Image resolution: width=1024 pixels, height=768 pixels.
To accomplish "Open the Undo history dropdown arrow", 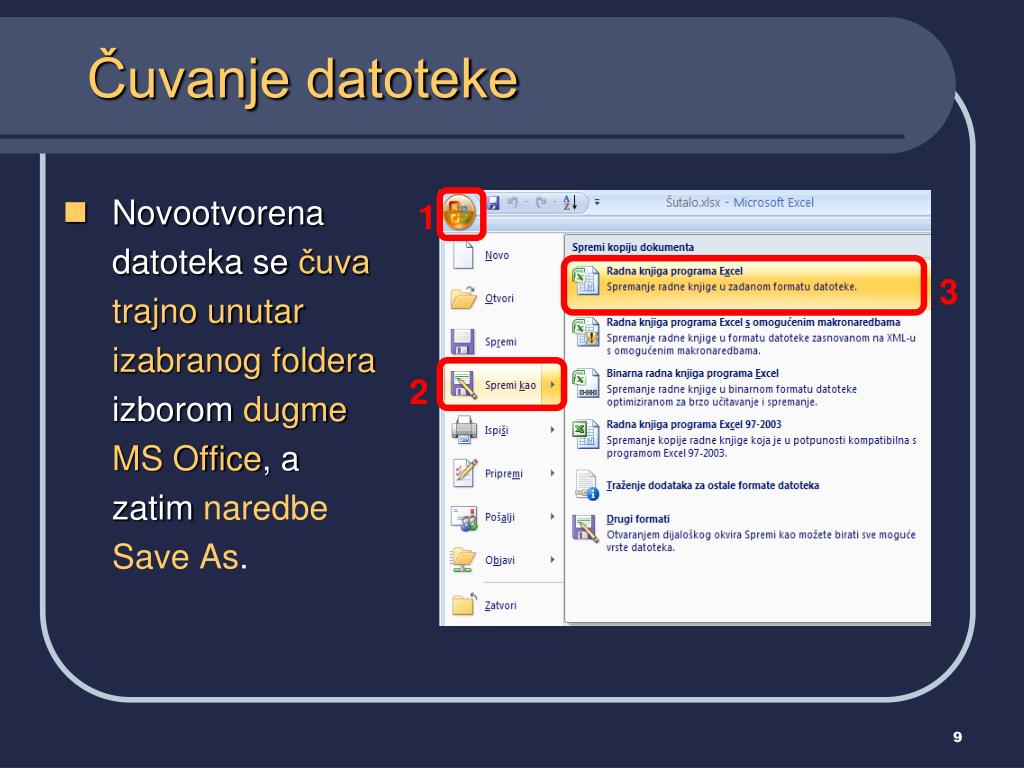I will tap(525, 203).
